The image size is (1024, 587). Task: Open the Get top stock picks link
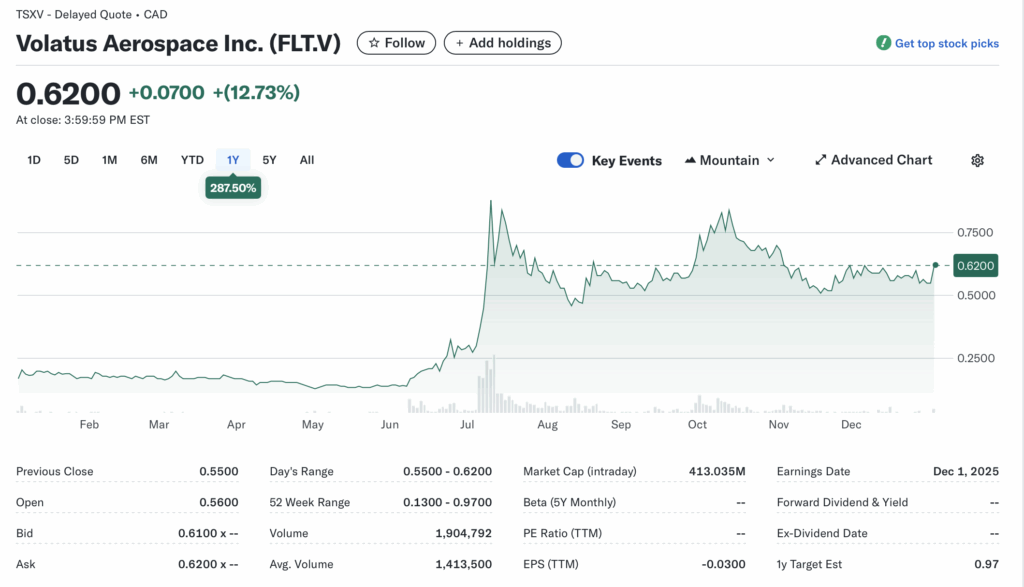[x=946, y=43]
